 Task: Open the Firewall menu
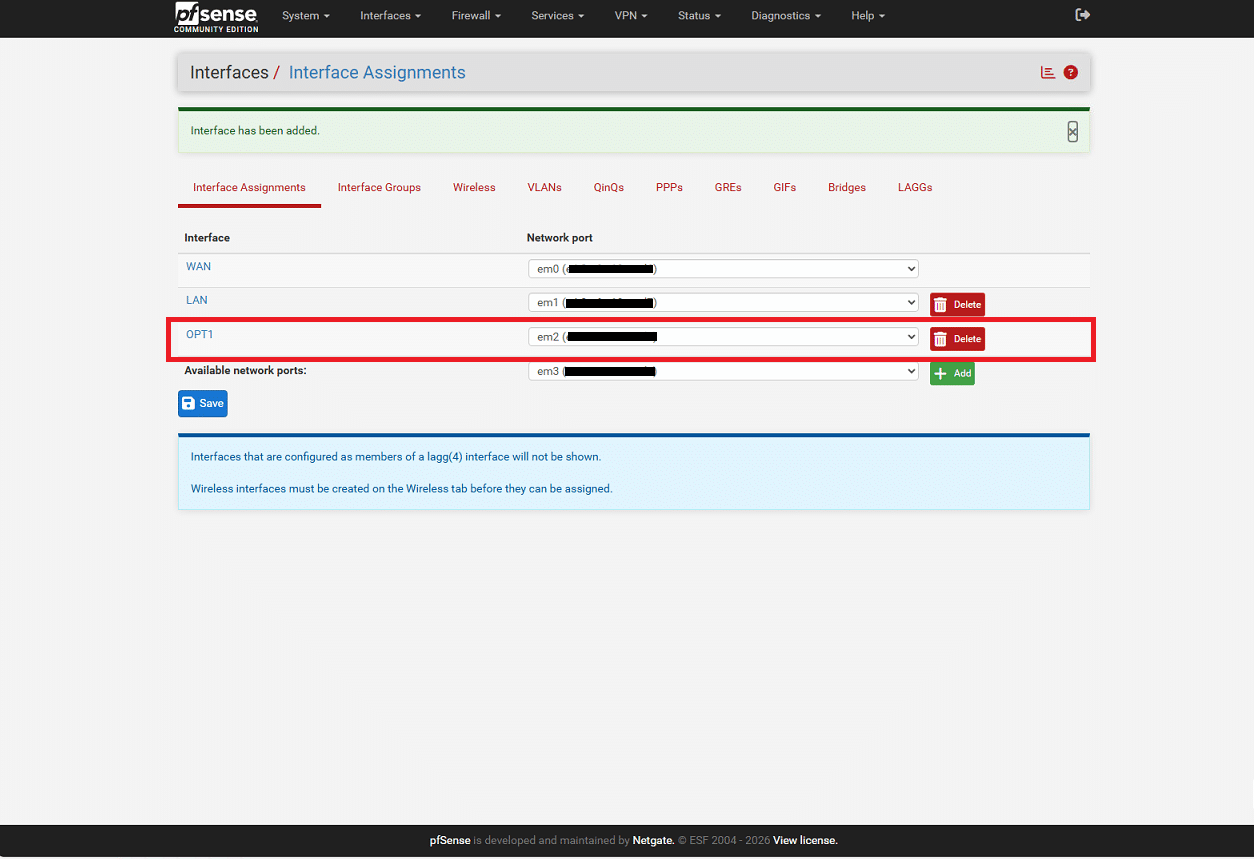[x=476, y=16]
